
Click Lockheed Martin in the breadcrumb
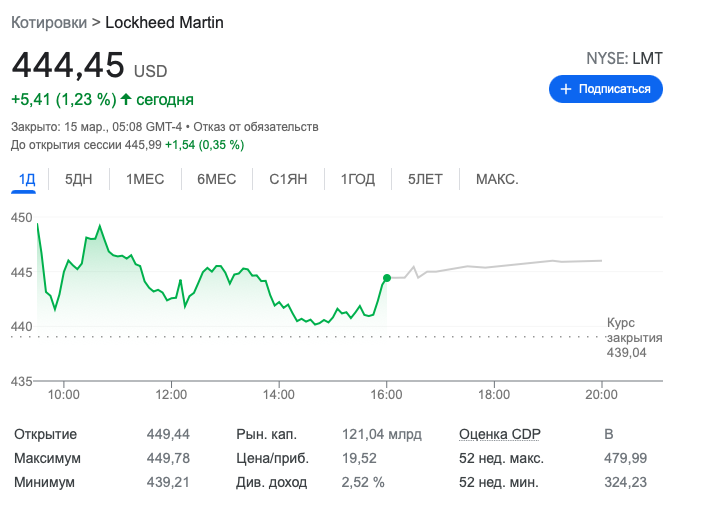pos(164,22)
